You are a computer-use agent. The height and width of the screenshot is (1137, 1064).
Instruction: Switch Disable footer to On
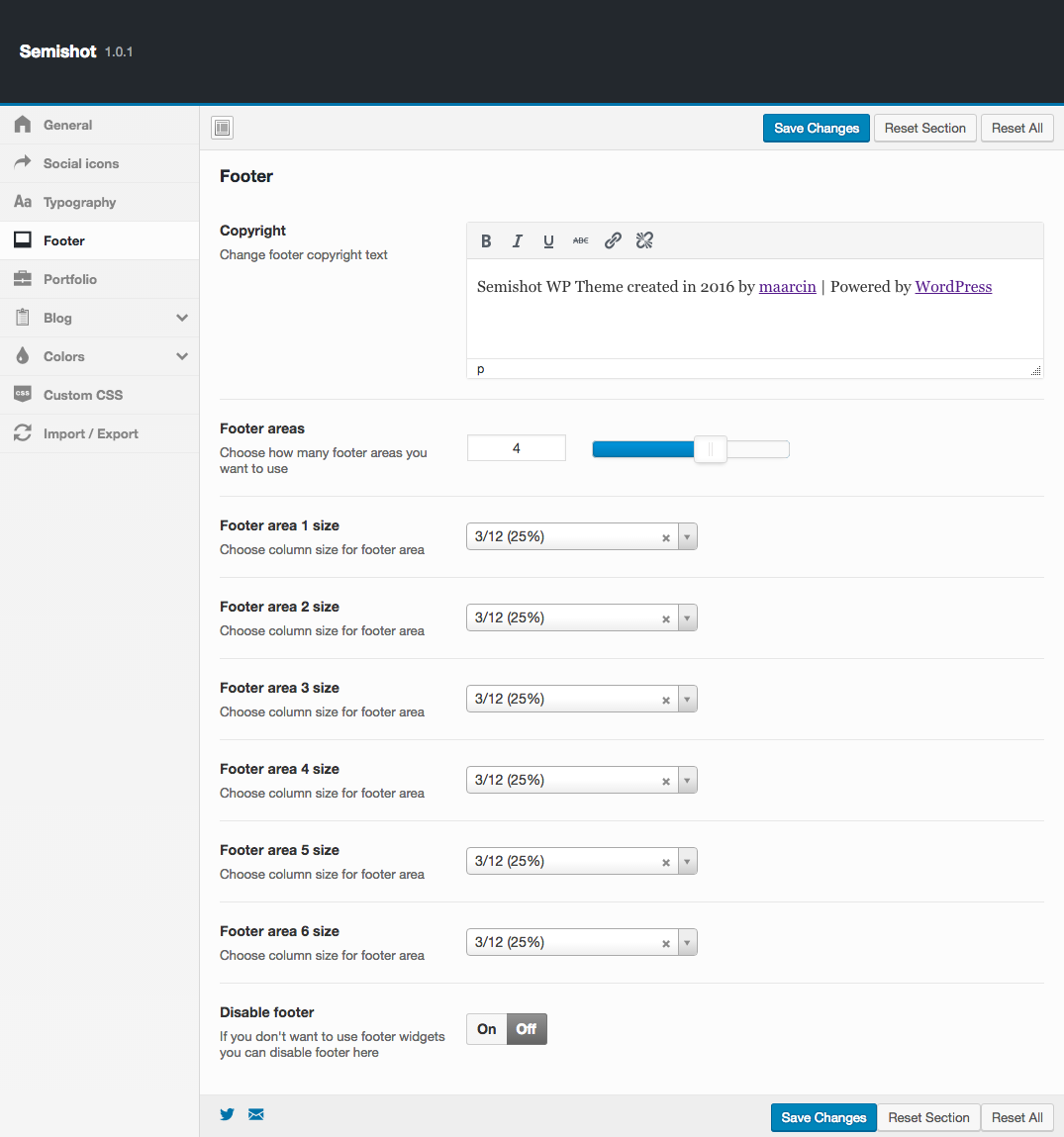point(486,1029)
